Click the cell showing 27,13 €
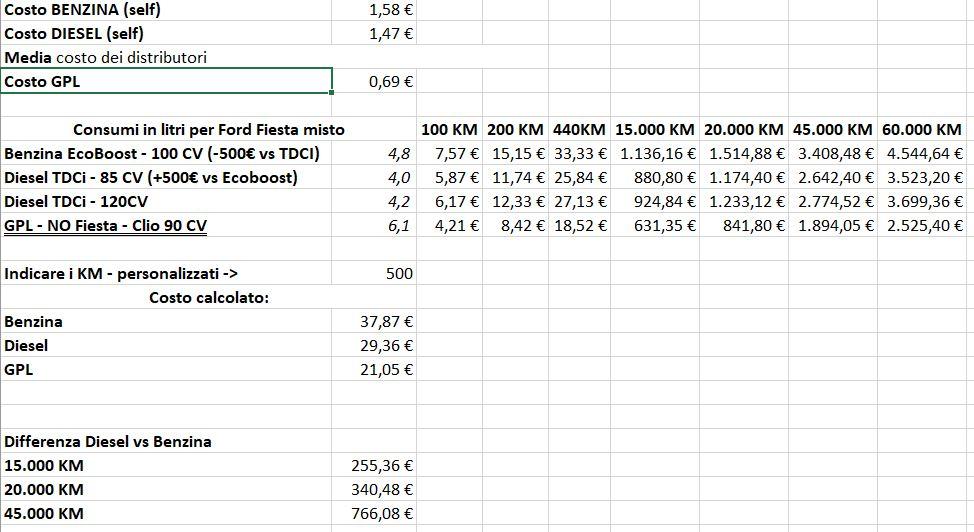Image resolution: width=974 pixels, height=532 pixels. pos(579,201)
